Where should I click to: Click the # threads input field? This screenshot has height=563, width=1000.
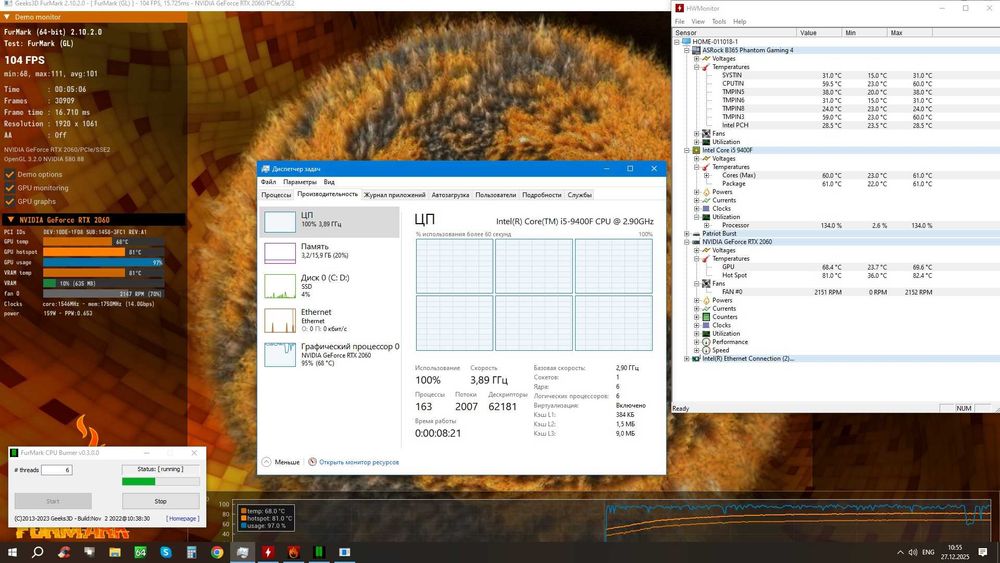[56, 470]
